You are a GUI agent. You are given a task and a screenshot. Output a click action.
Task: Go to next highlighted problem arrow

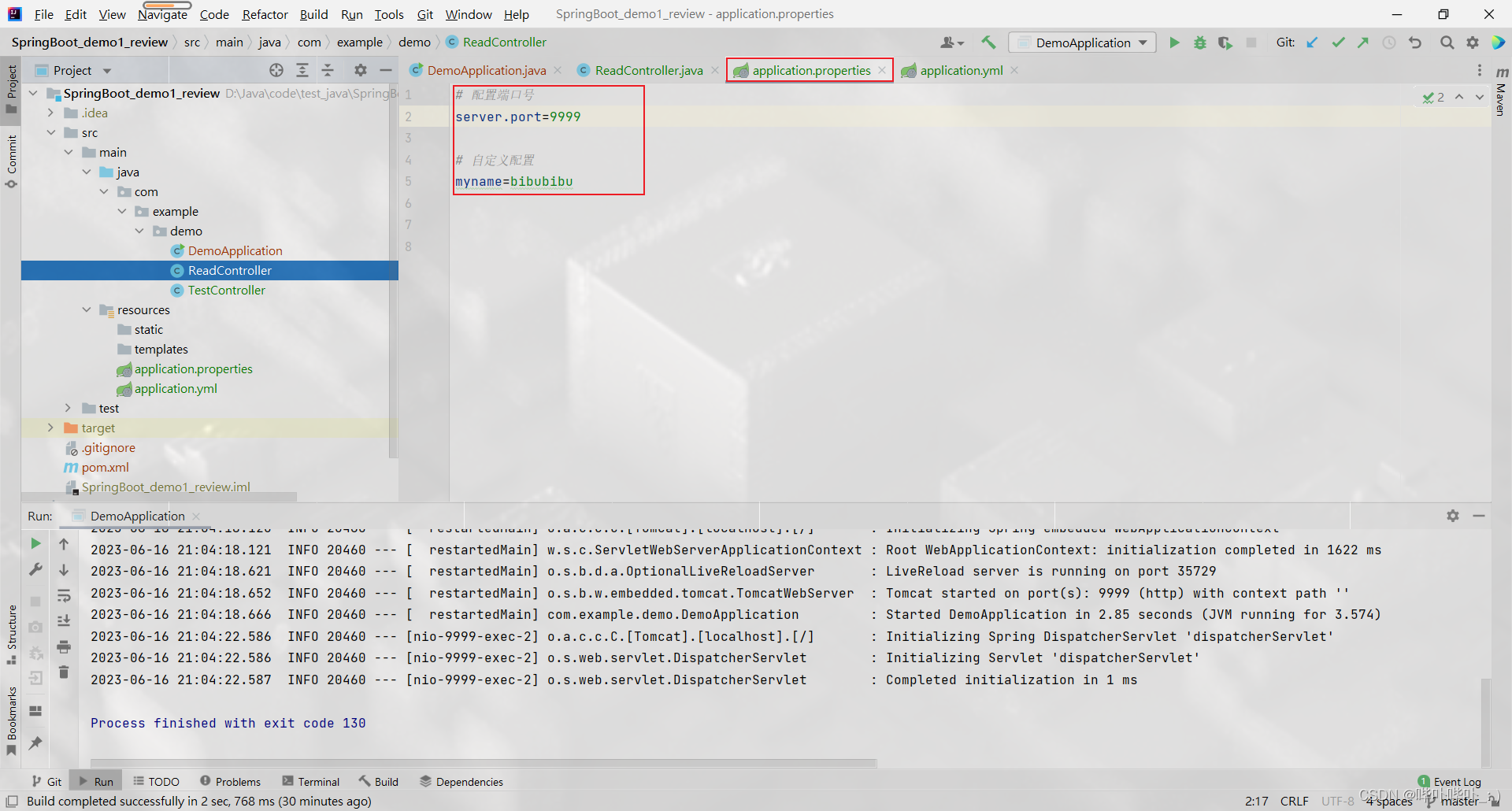(x=1480, y=97)
